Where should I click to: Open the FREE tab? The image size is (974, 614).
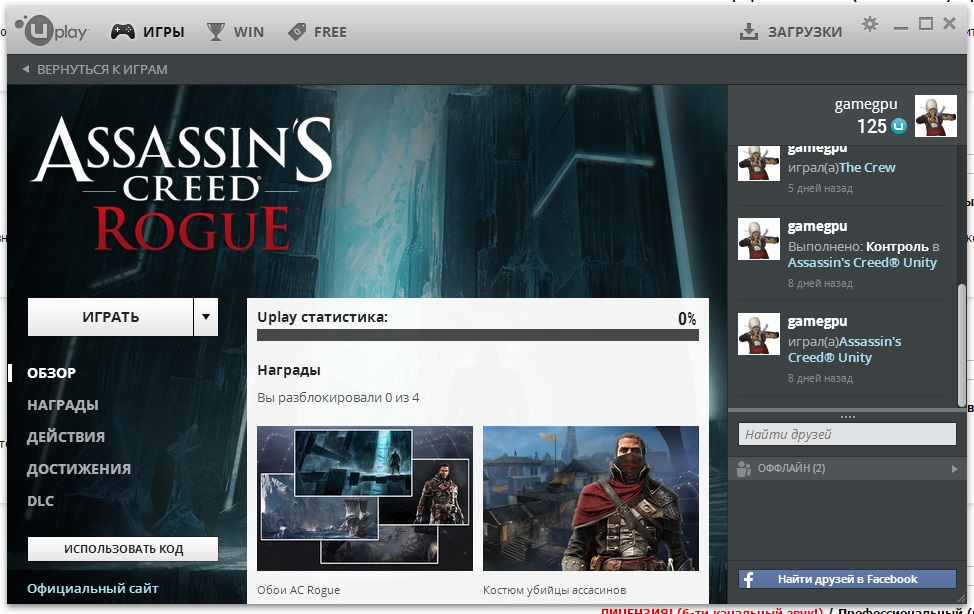(x=317, y=32)
